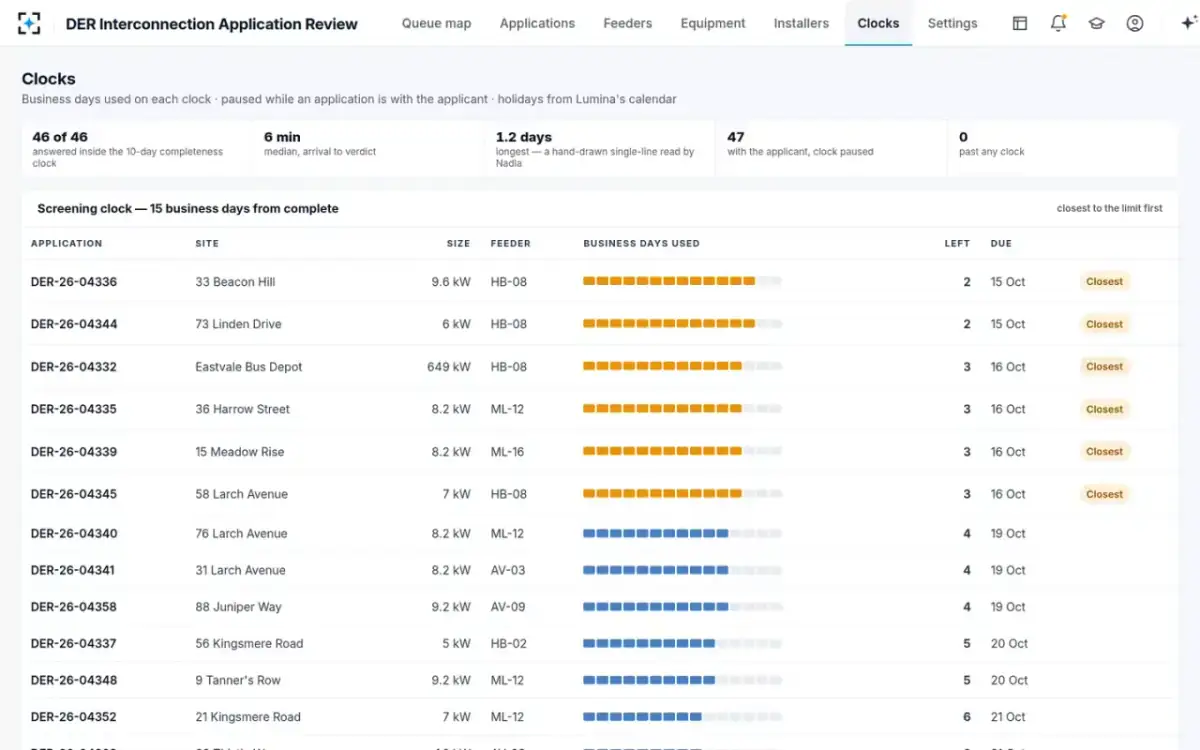Open the layout panel icon

1020,23
